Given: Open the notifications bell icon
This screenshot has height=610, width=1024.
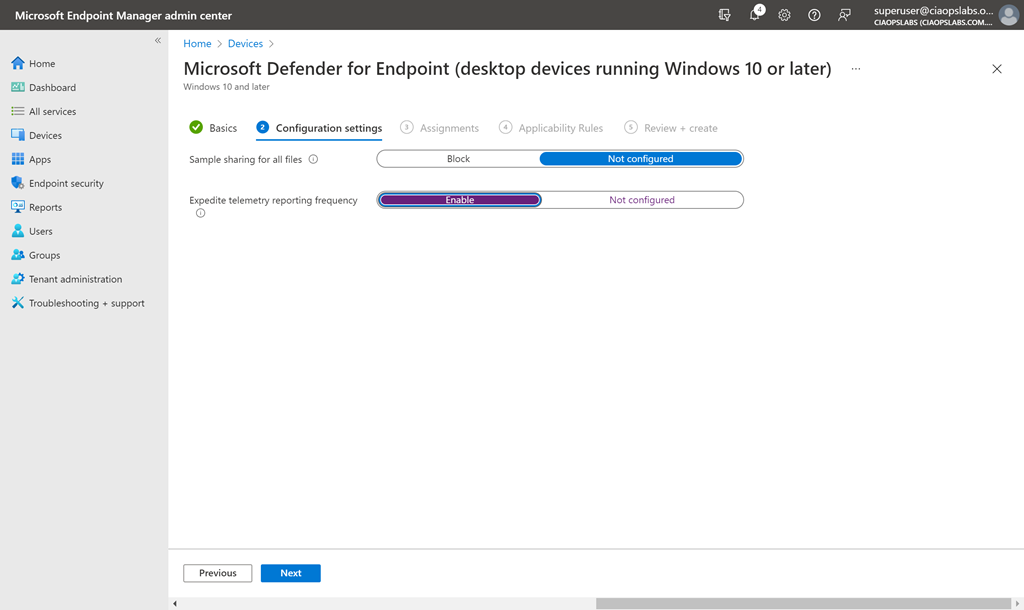Looking at the screenshot, I should click(755, 15).
